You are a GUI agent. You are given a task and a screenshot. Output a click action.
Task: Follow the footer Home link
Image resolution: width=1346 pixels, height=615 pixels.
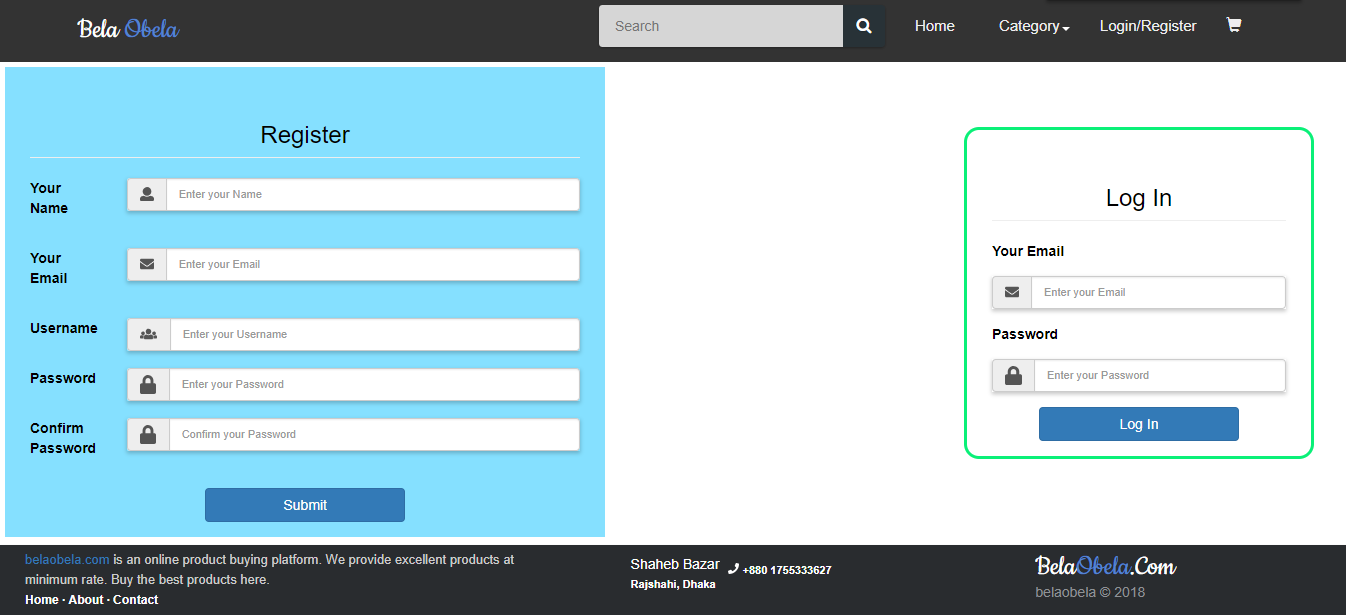(x=42, y=600)
